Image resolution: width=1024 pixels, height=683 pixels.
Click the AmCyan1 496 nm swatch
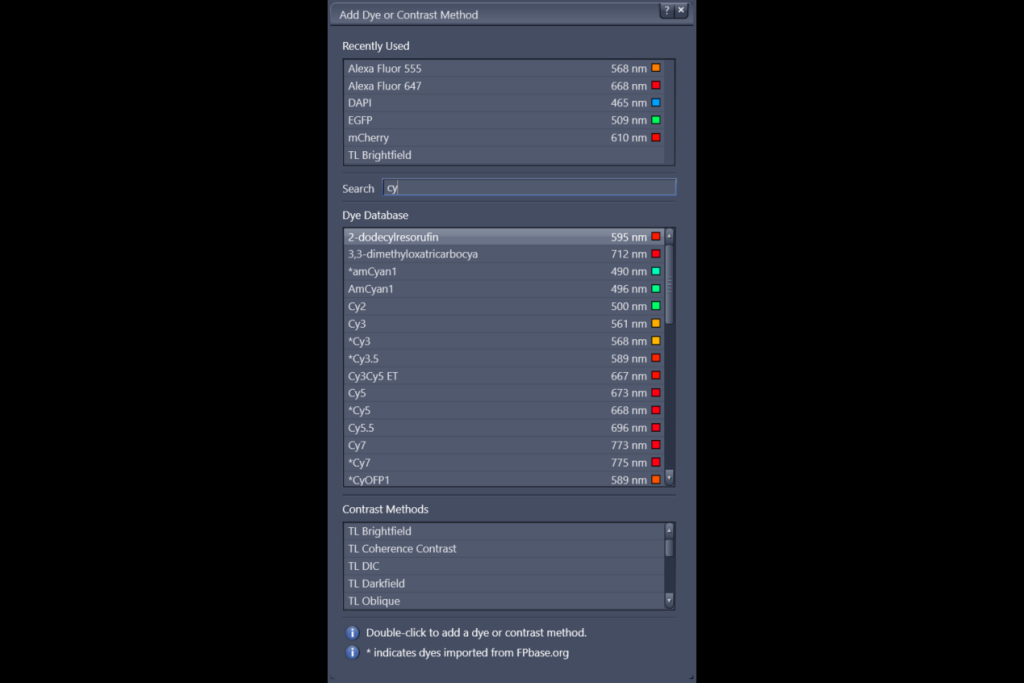(x=656, y=289)
